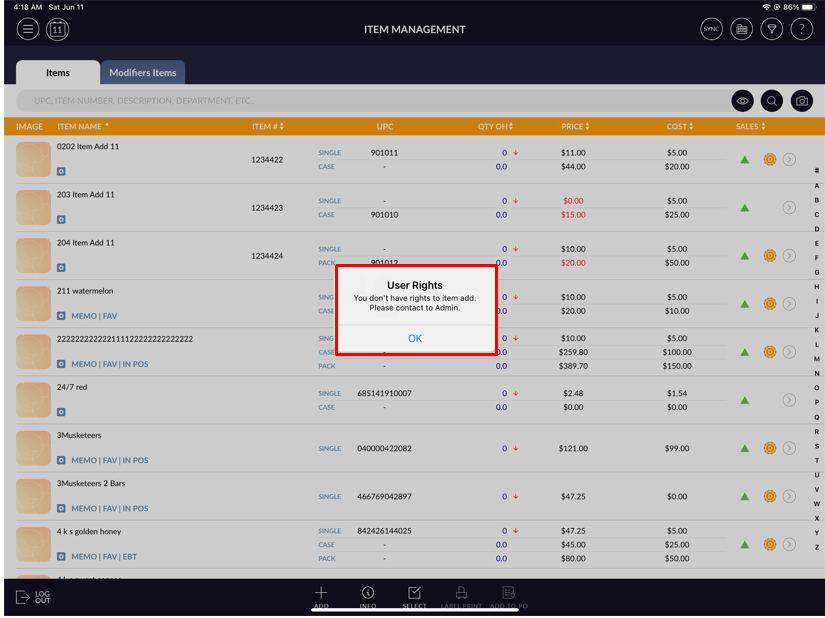Click the UPC item search field
The image size is (825, 618).
370,101
